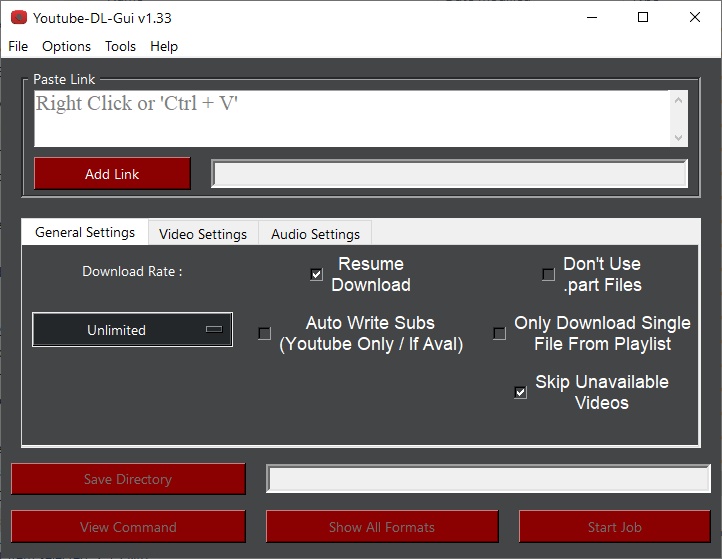Switch to the General Settings tab

(85, 232)
